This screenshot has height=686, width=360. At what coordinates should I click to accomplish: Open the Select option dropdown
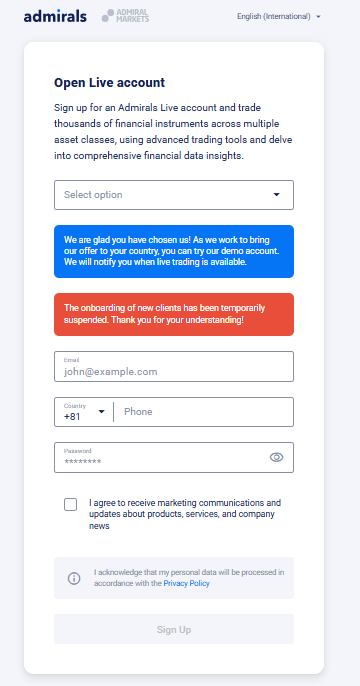pos(174,195)
